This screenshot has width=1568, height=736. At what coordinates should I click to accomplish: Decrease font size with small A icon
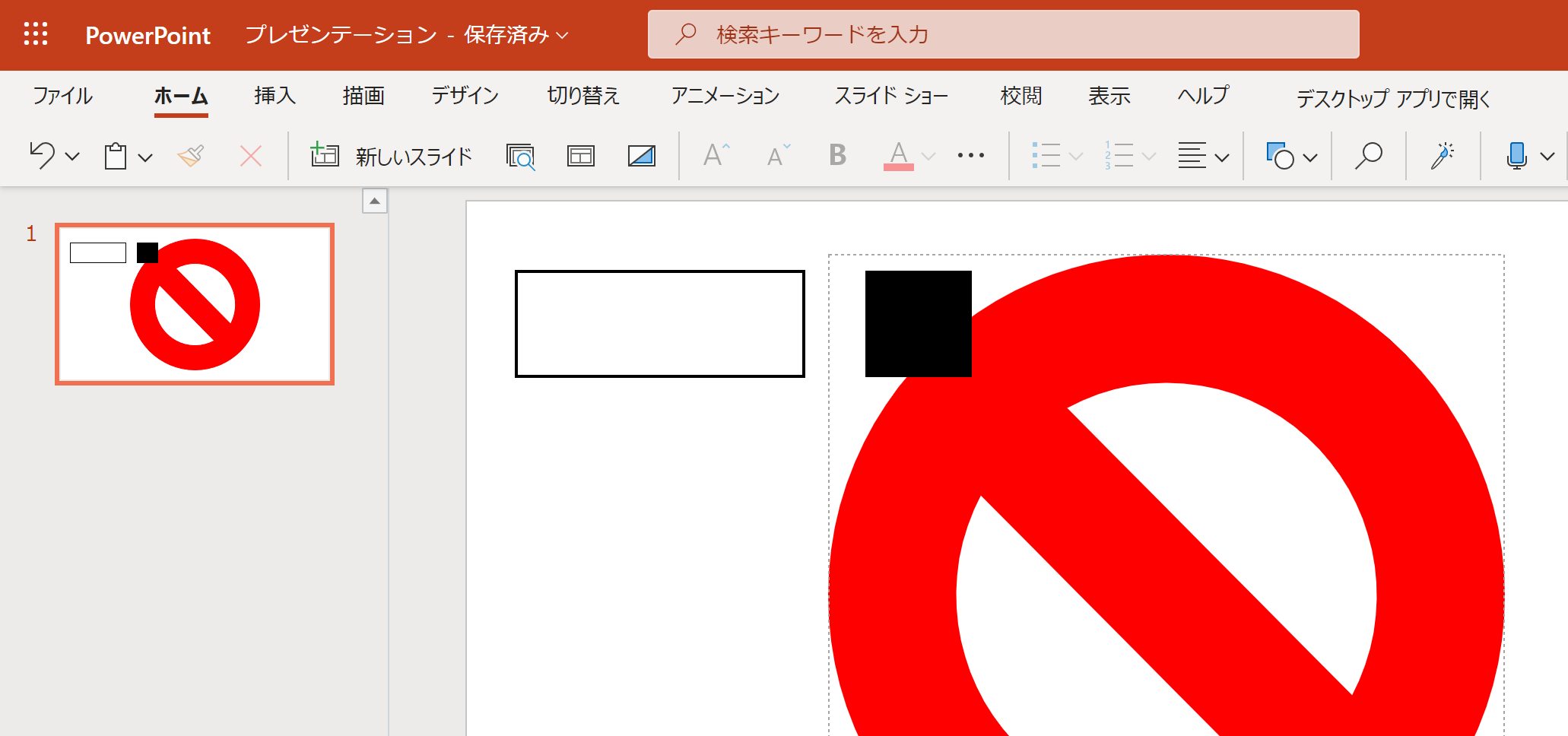click(x=779, y=156)
